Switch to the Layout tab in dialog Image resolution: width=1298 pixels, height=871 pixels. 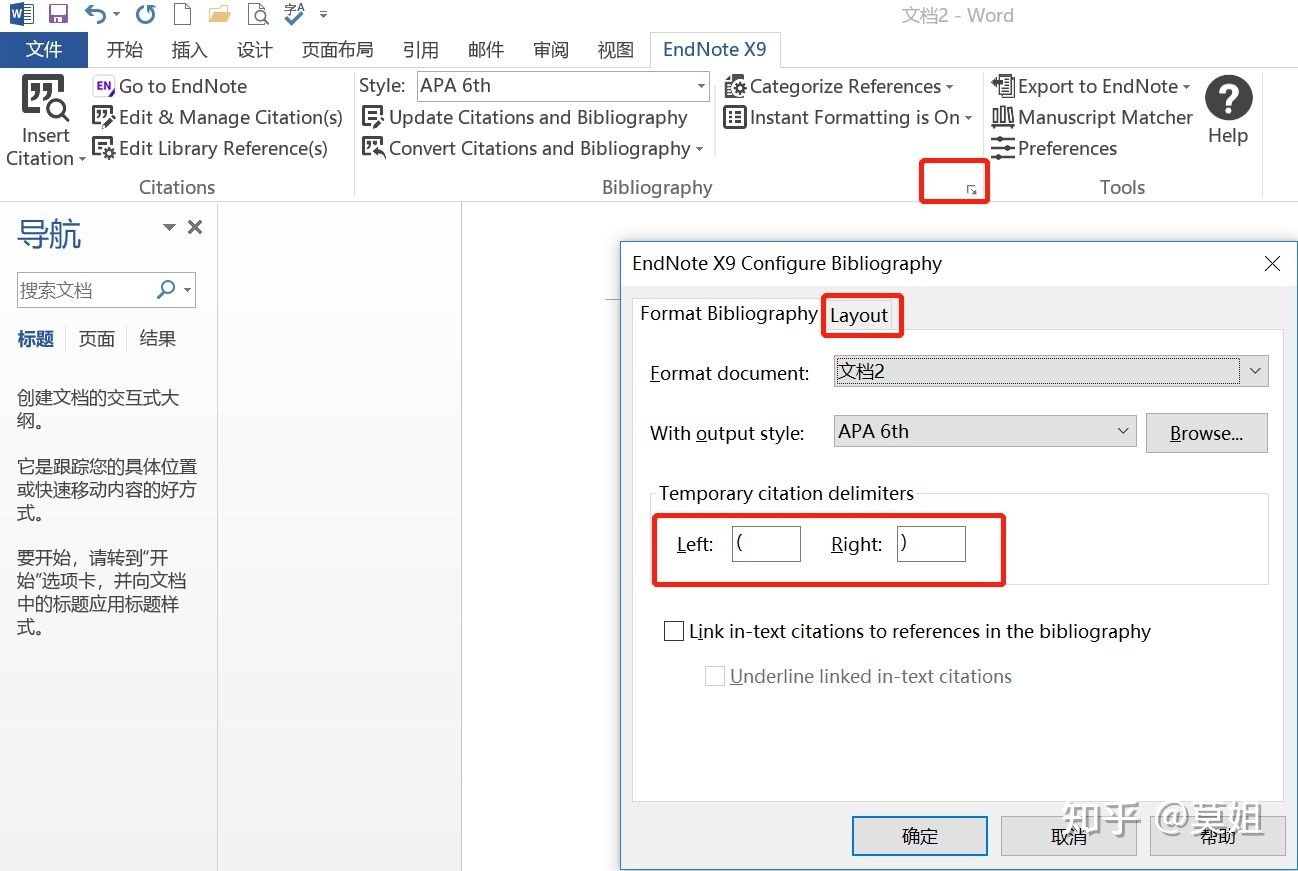[859, 316]
